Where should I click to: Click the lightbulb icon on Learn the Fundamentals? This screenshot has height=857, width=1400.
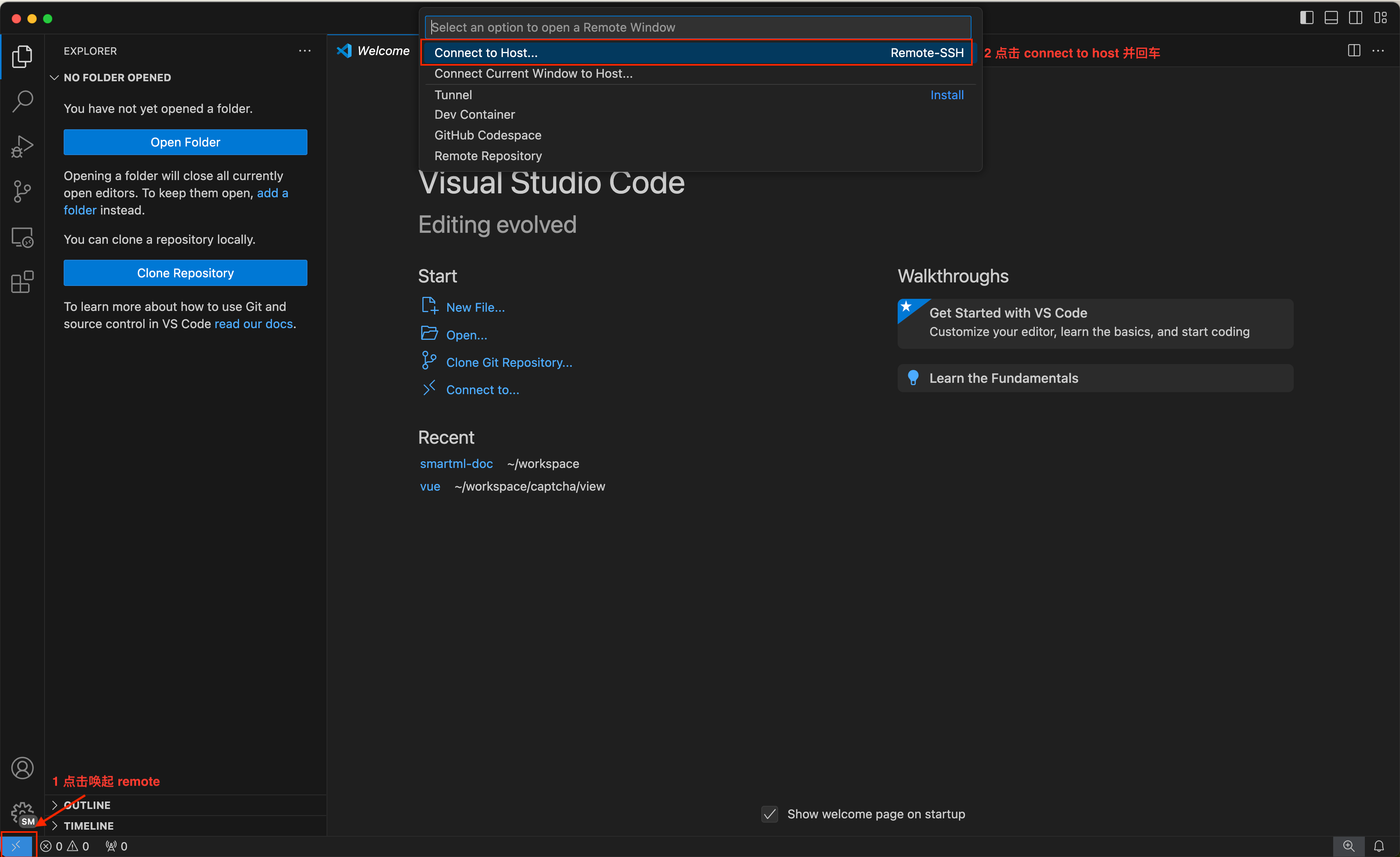pos(913,378)
